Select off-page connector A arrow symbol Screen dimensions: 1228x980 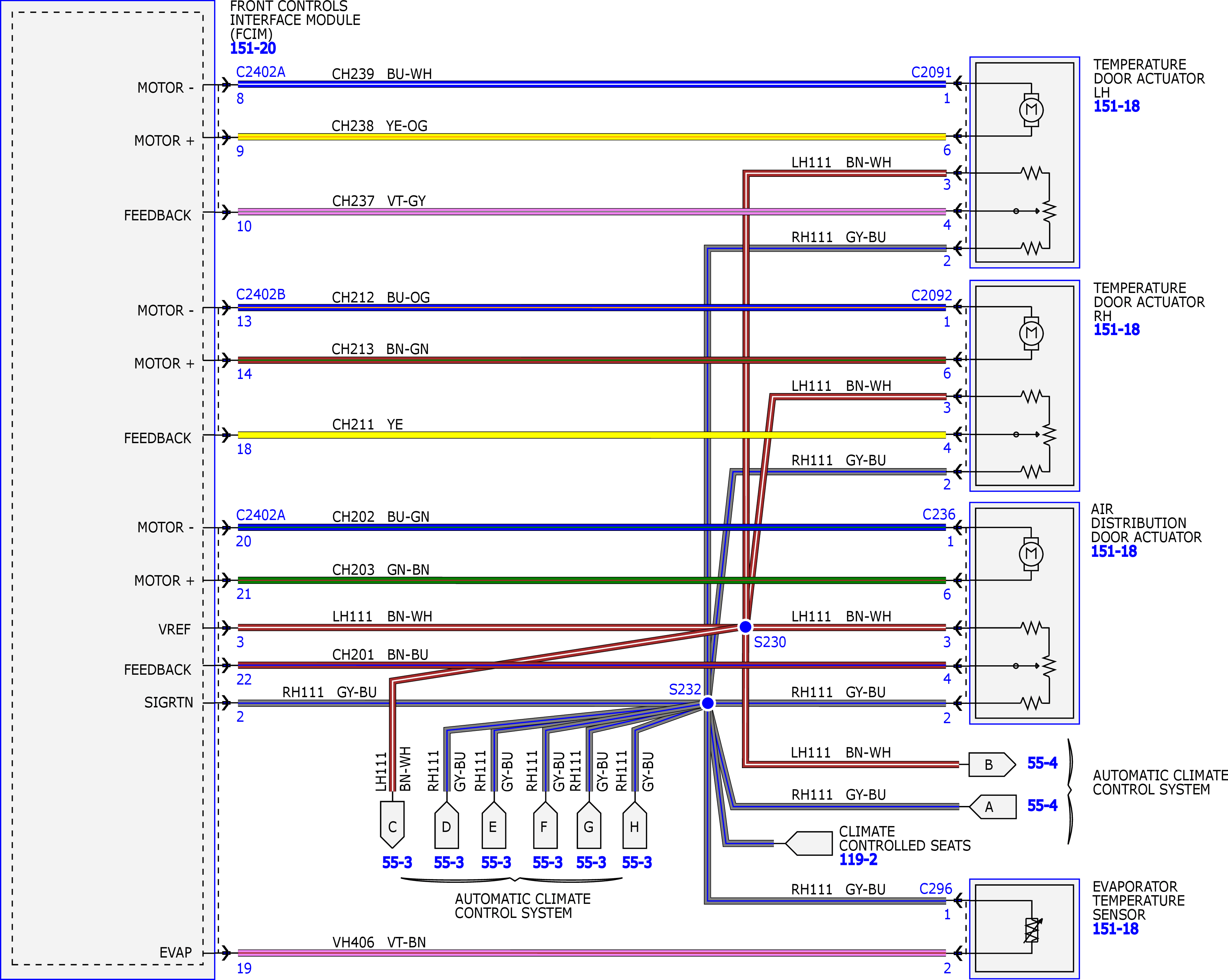(992, 807)
